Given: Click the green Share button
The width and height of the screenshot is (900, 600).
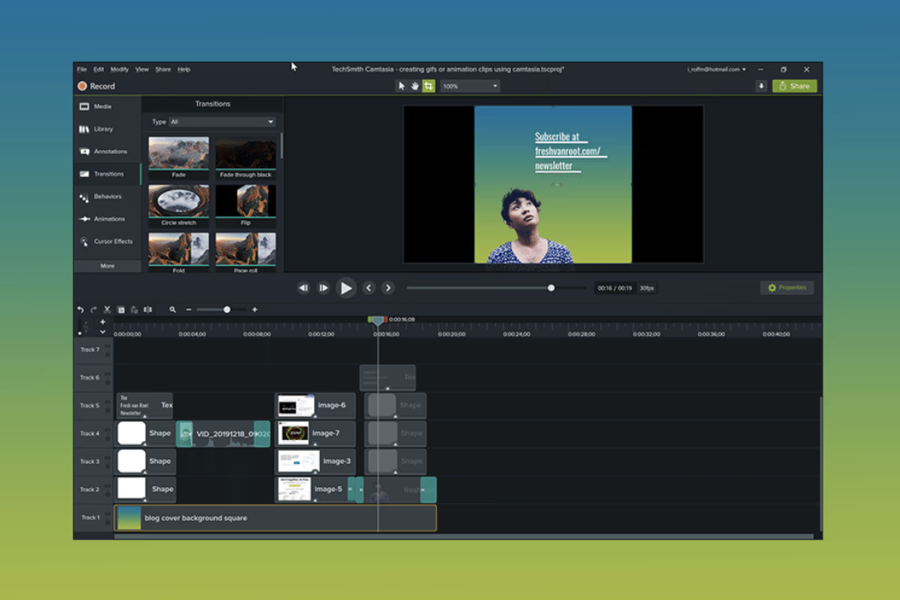Looking at the screenshot, I should click(x=794, y=86).
